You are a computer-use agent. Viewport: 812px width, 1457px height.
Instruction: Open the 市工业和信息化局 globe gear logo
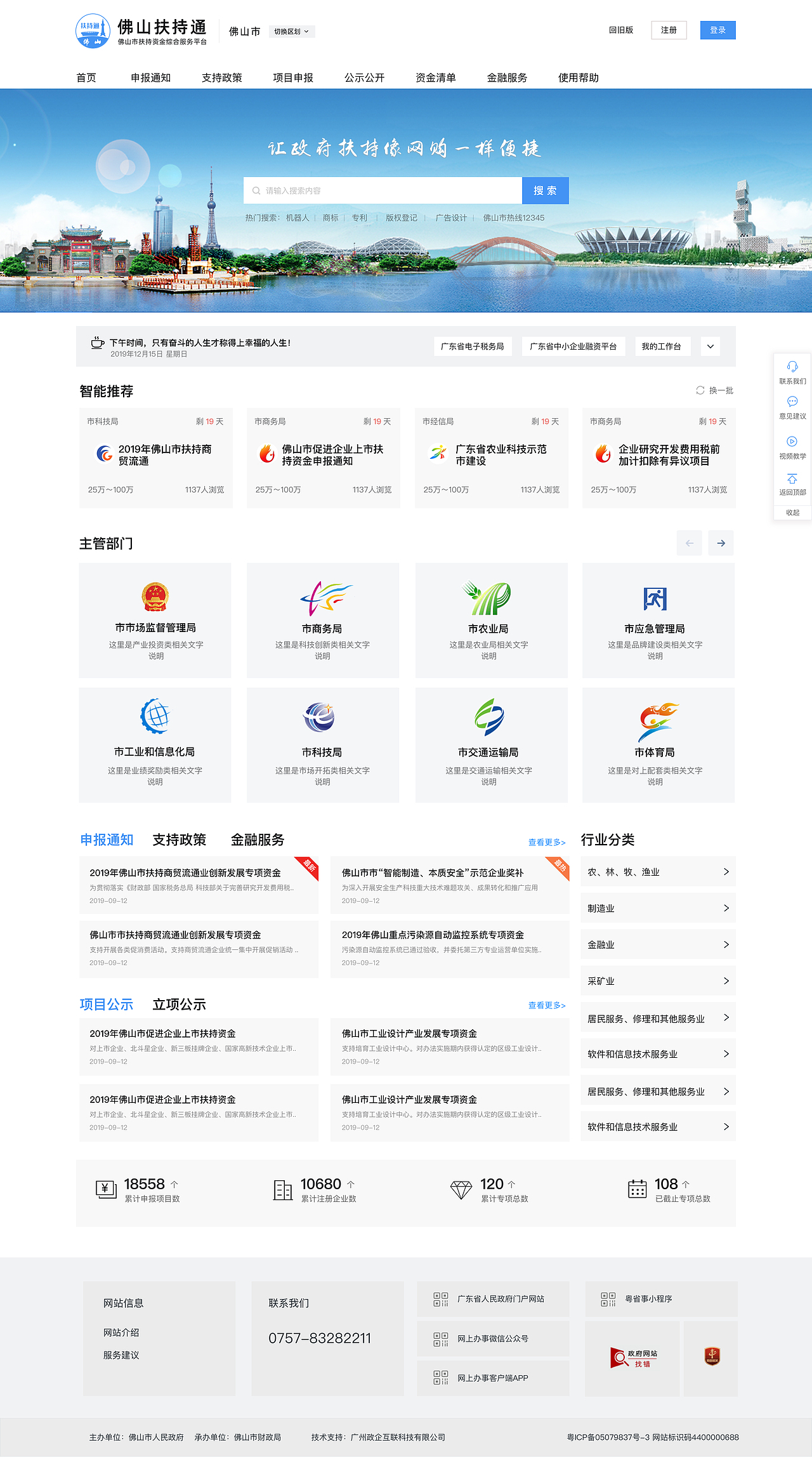point(155,716)
